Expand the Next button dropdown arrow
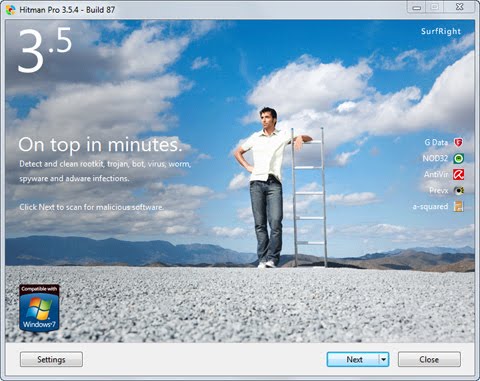480x381 pixels. [x=384, y=359]
